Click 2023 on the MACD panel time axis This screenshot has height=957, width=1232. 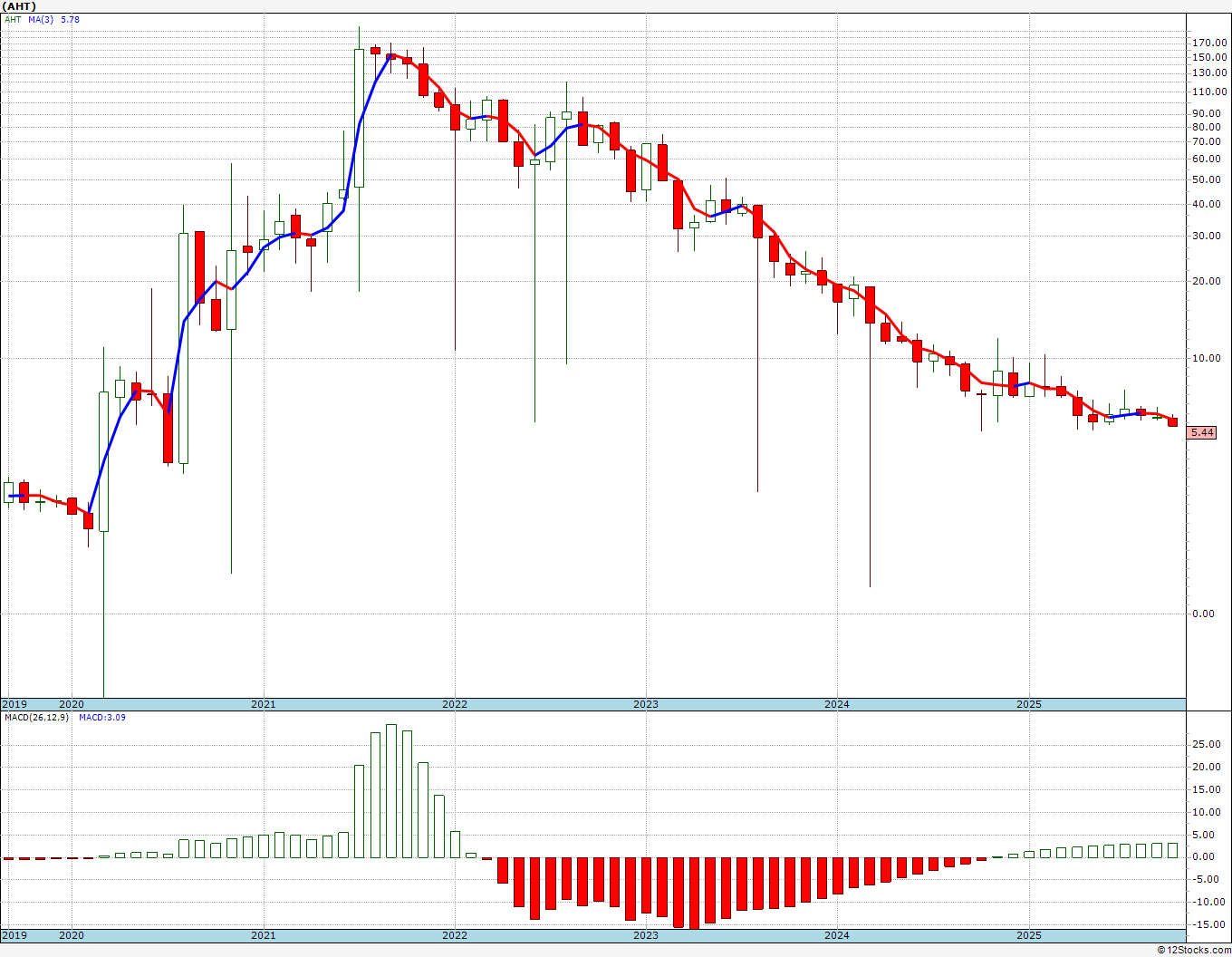click(645, 935)
